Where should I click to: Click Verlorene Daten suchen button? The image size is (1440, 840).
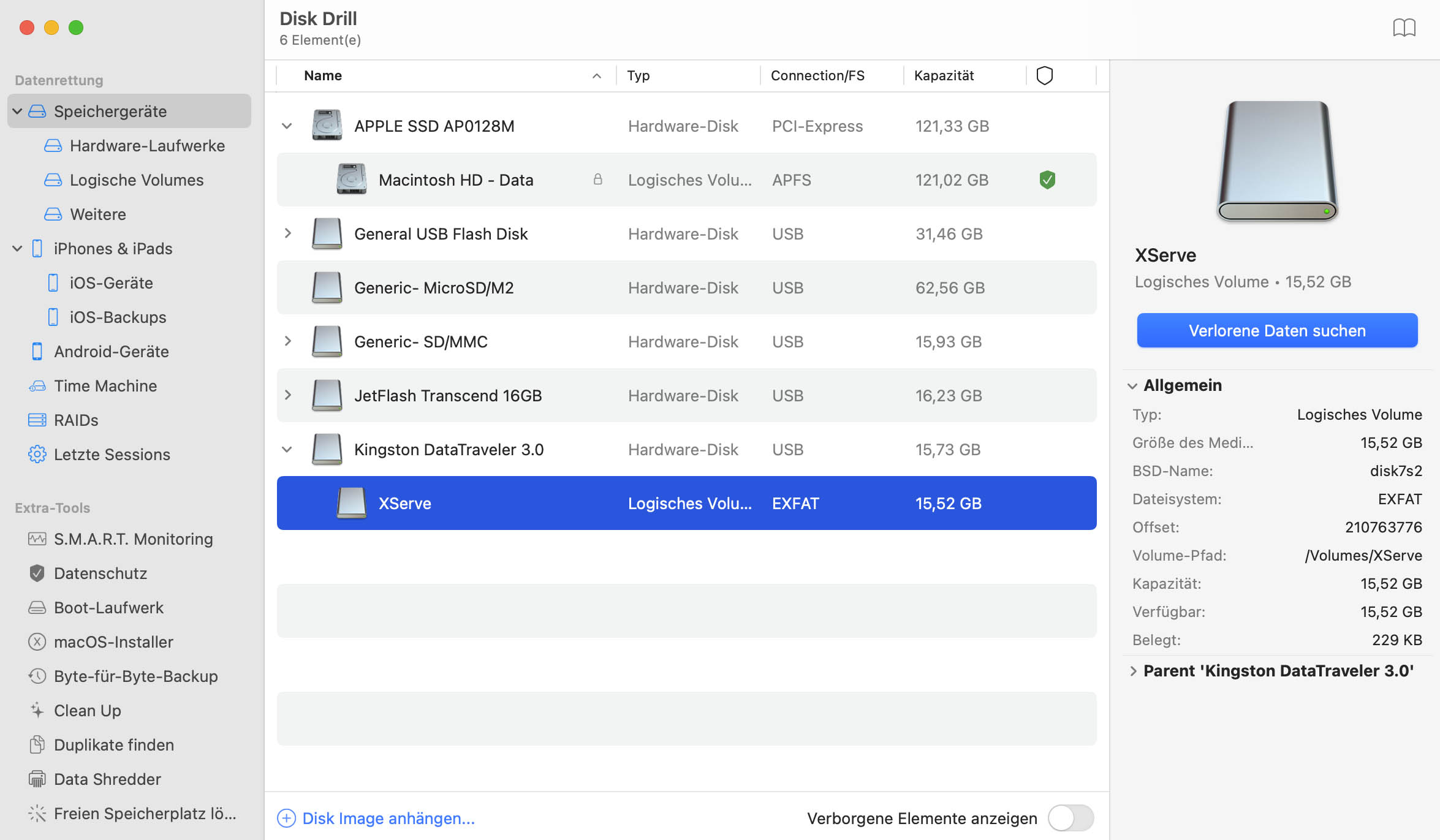click(1277, 330)
